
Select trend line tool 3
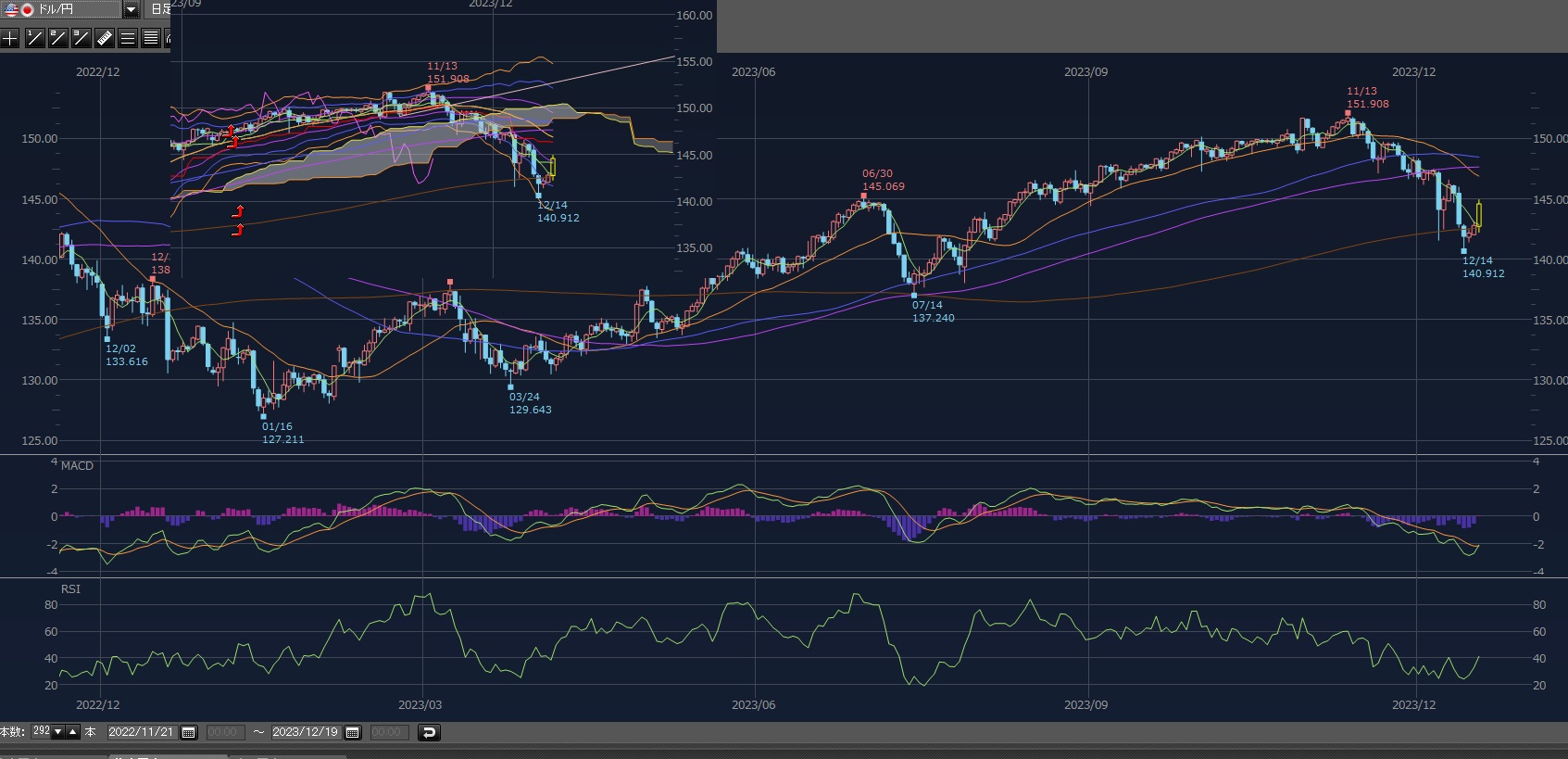81,38
